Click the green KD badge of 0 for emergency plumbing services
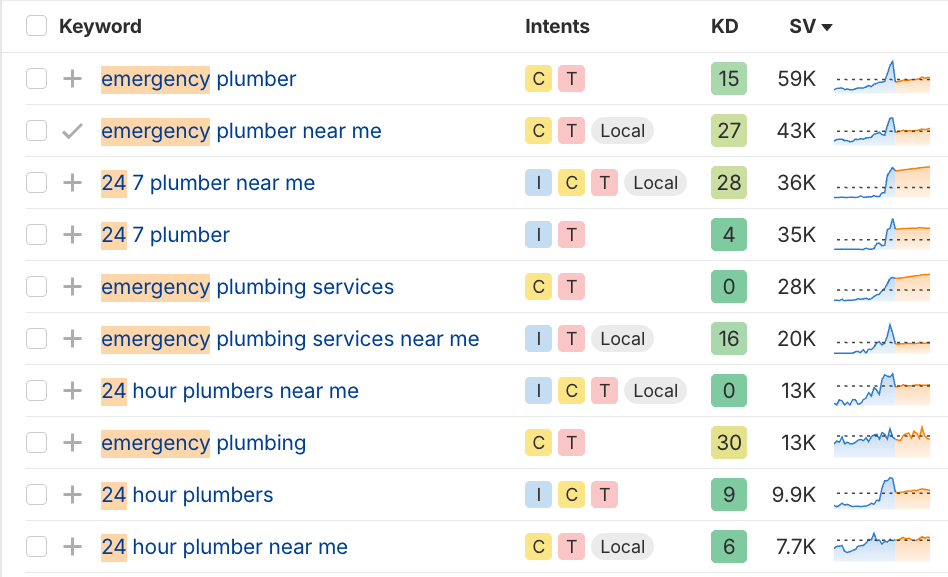 (x=728, y=286)
